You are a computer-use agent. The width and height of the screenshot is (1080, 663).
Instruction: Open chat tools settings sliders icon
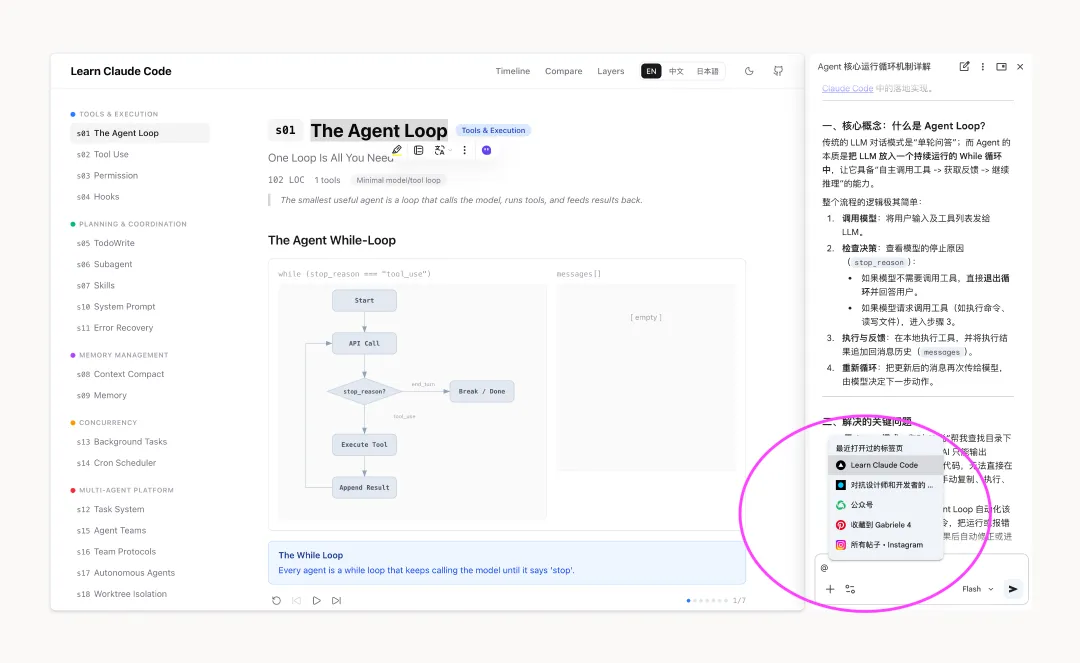click(x=850, y=589)
